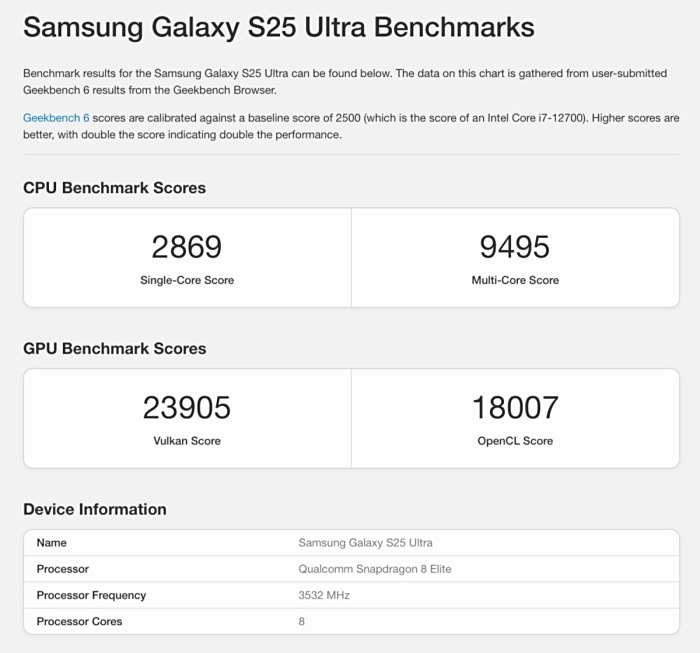The image size is (700, 653).
Task: Click the OpenCL Score label
Action: pyautogui.click(x=515, y=441)
